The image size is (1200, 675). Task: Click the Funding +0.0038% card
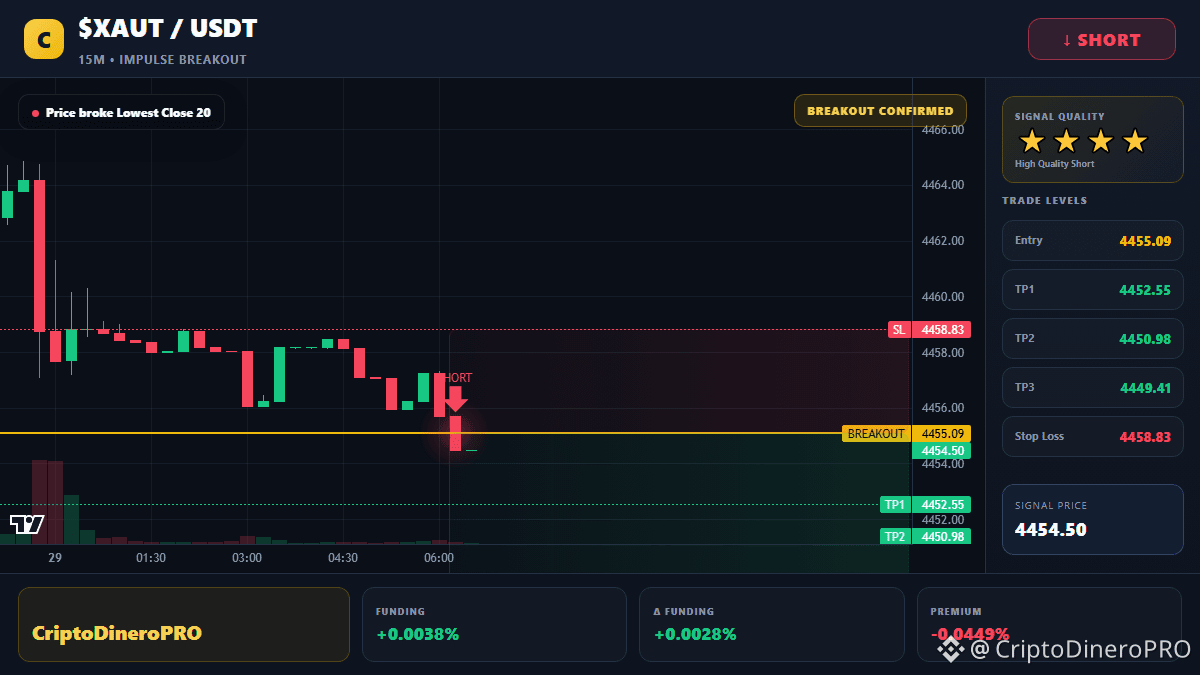pos(494,624)
